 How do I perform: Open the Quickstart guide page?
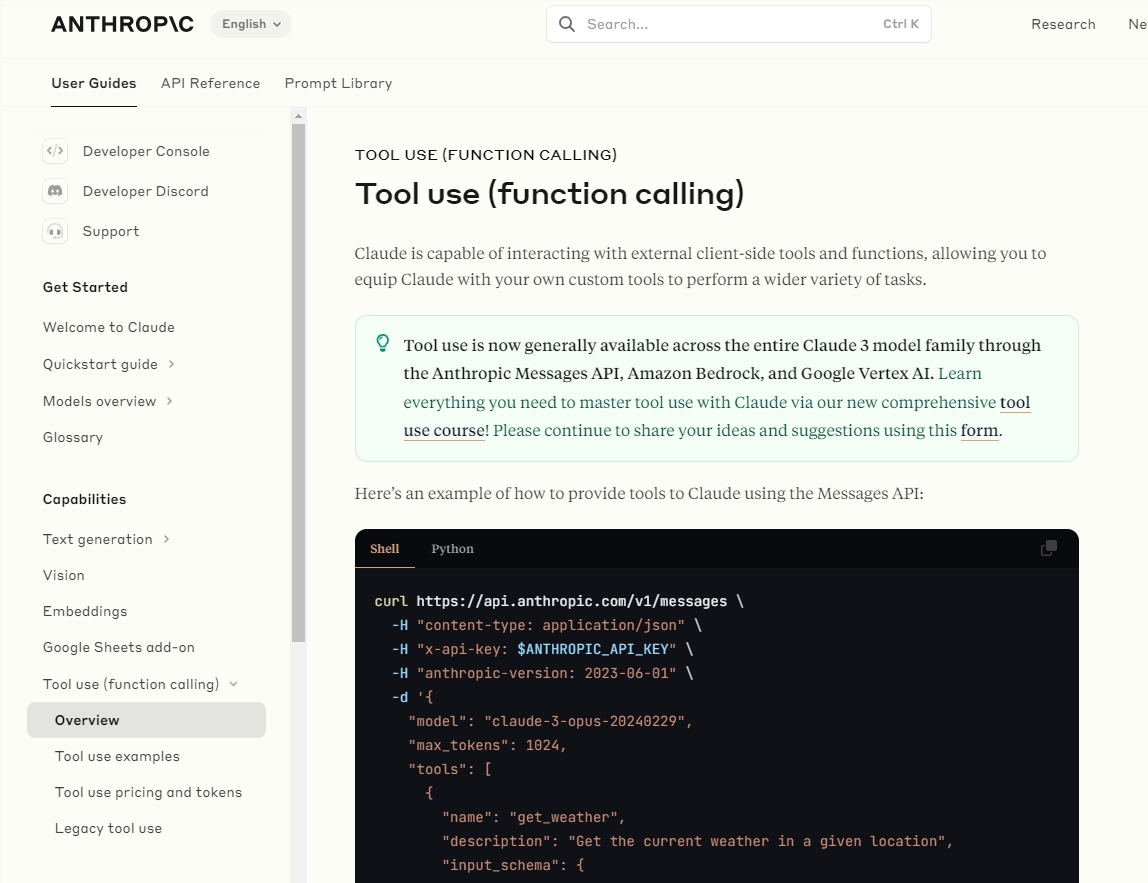pyautogui.click(x=100, y=364)
